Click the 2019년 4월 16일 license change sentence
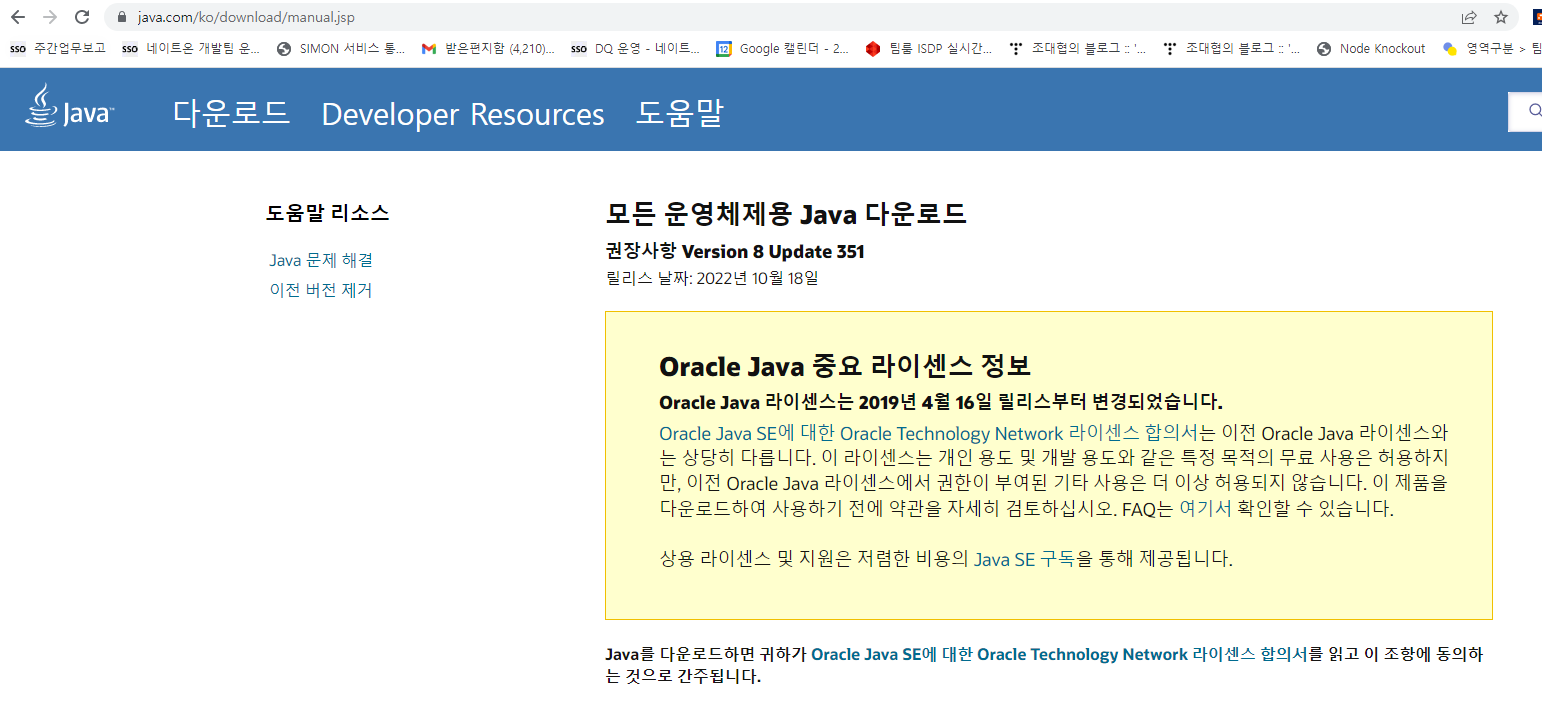The width and height of the screenshot is (1542, 715). (x=941, y=403)
